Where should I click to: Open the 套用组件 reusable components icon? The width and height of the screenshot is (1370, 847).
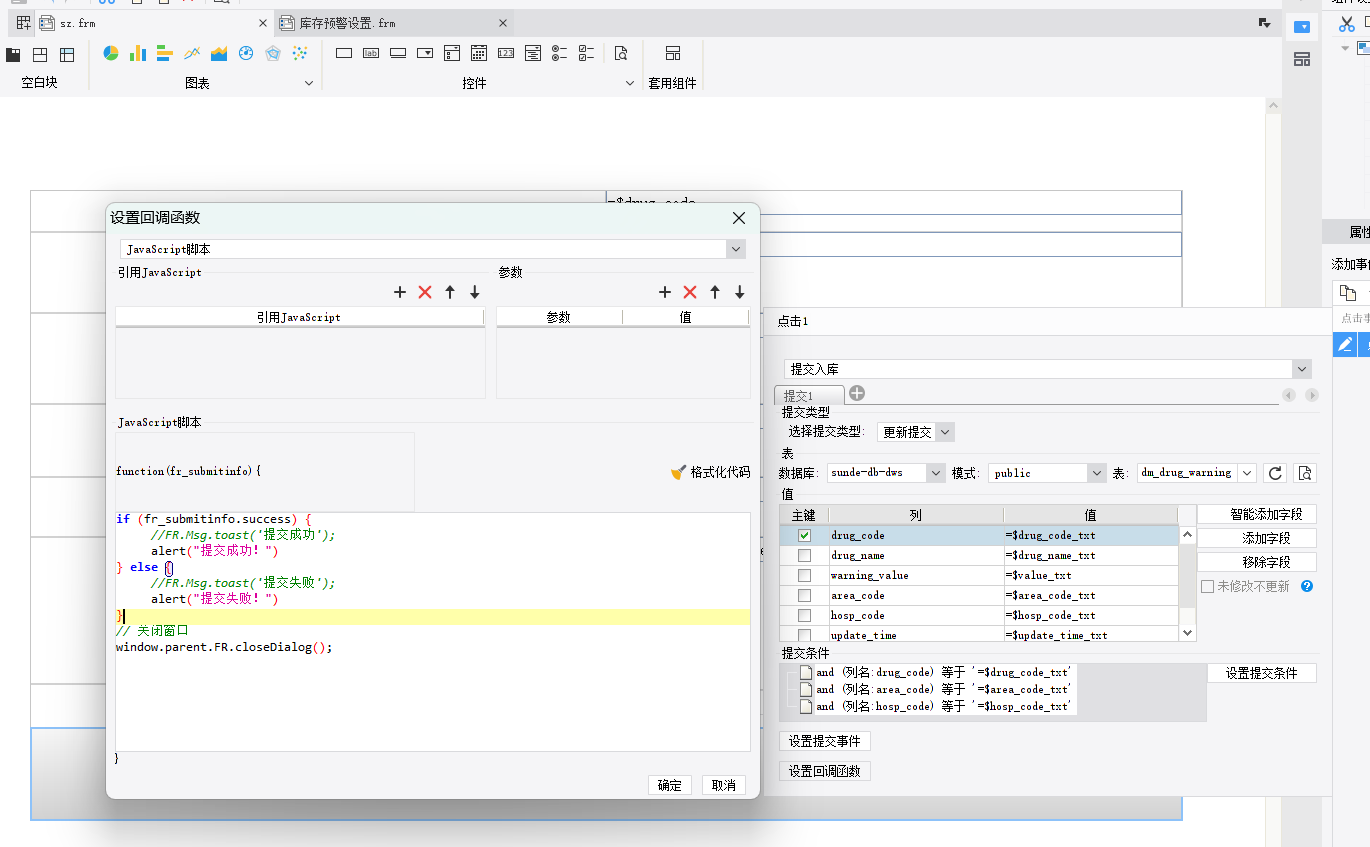tap(672, 53)
